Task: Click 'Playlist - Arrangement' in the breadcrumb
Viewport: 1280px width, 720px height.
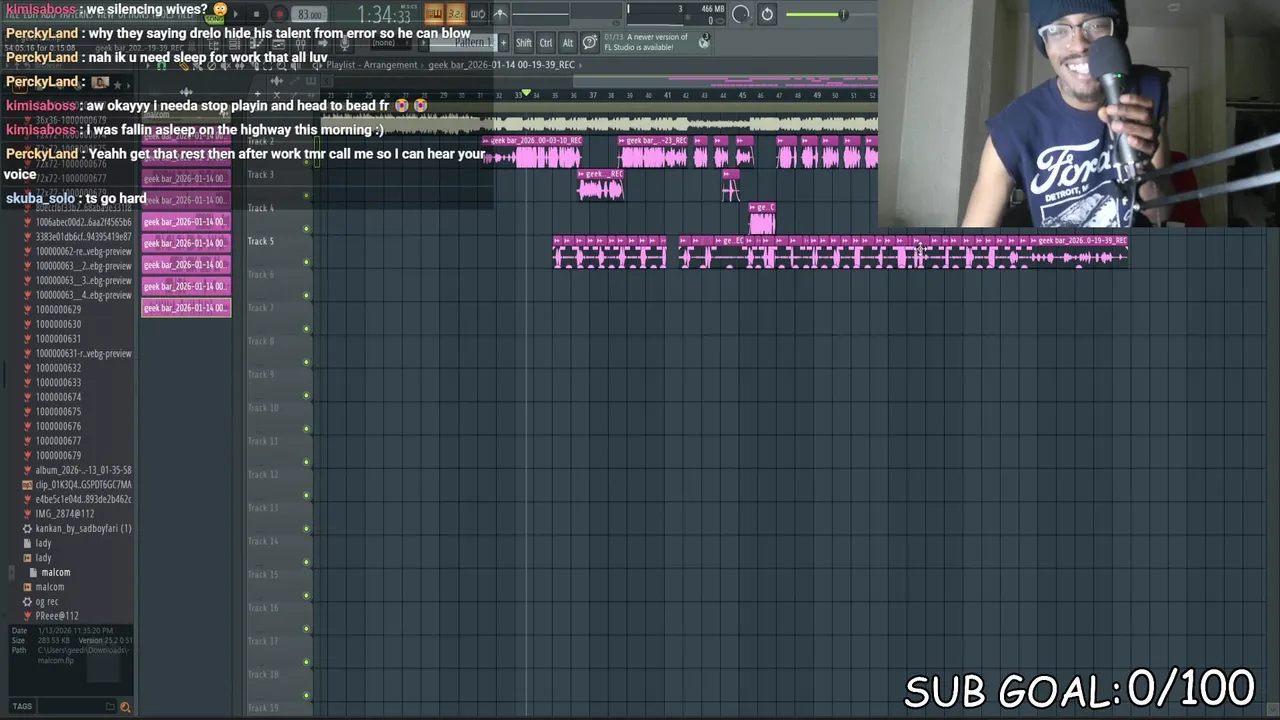Action: [x=371, y=65]
